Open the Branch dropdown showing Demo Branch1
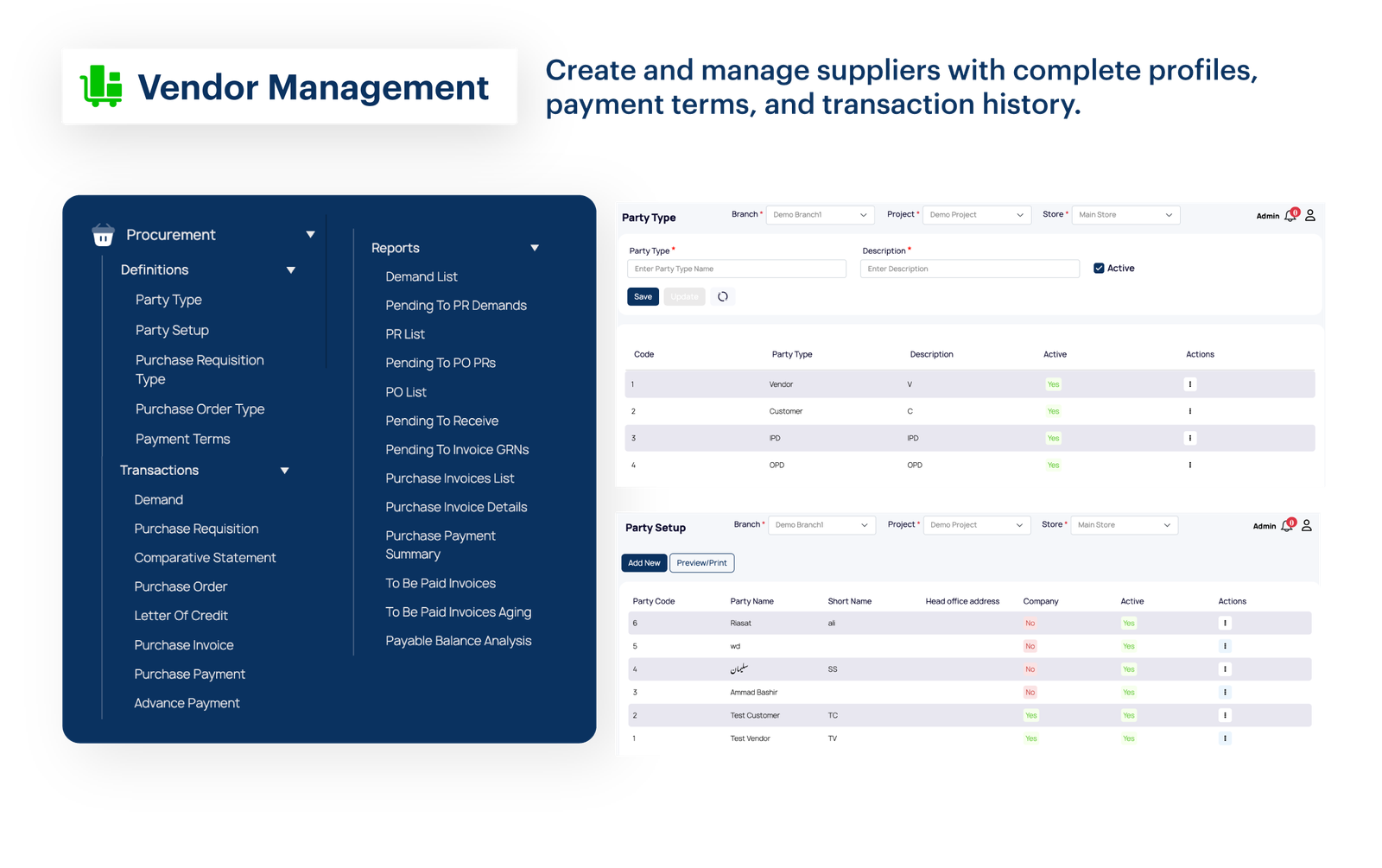The width and height of the screenshot is (1382, 868). [819, 214]
